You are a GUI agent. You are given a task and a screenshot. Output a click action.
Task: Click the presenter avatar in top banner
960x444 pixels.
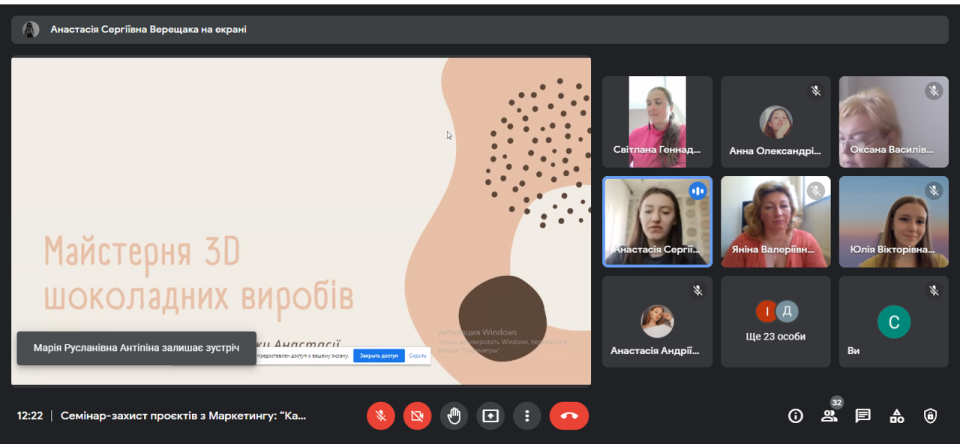click(31, 29)
